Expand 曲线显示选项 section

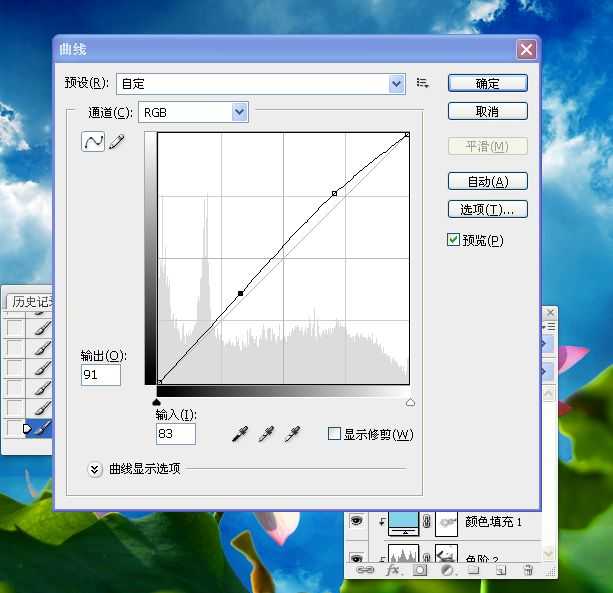pos(95,469)
